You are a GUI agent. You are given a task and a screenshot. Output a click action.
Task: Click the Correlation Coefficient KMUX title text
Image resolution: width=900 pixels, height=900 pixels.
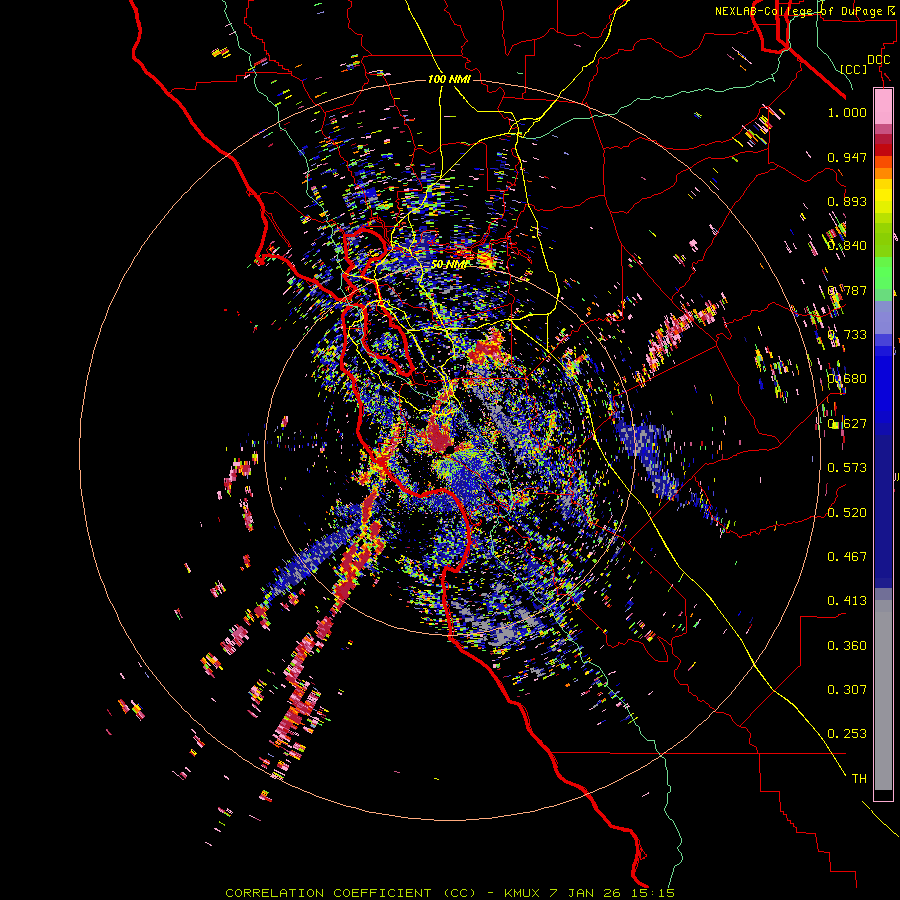point(449,893)
